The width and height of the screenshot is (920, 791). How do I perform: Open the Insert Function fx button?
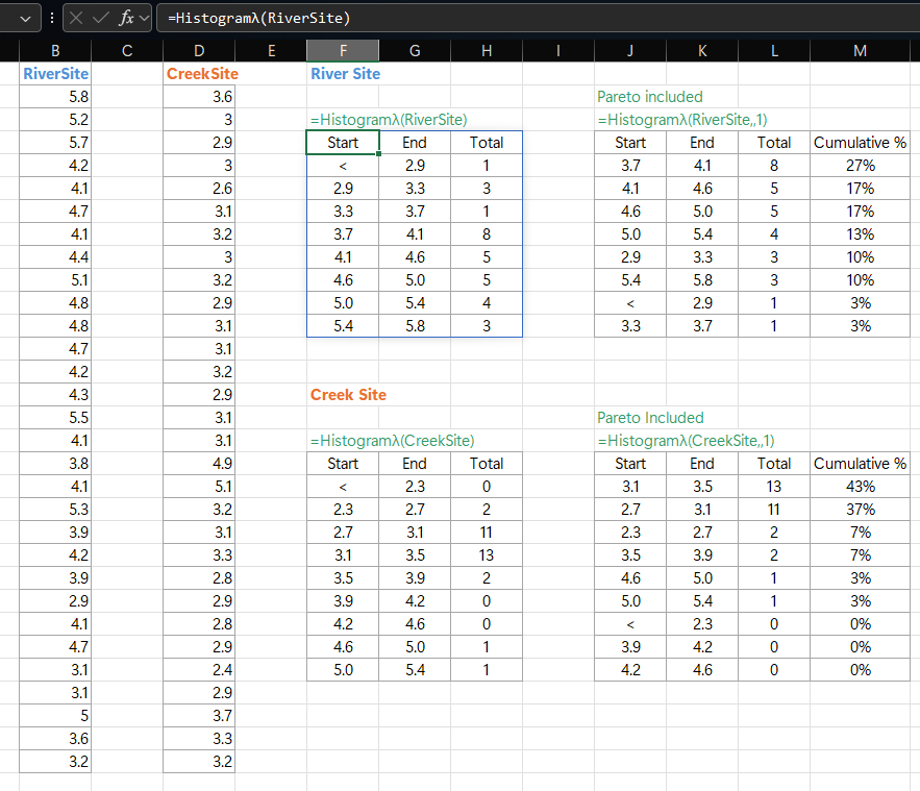126,18
